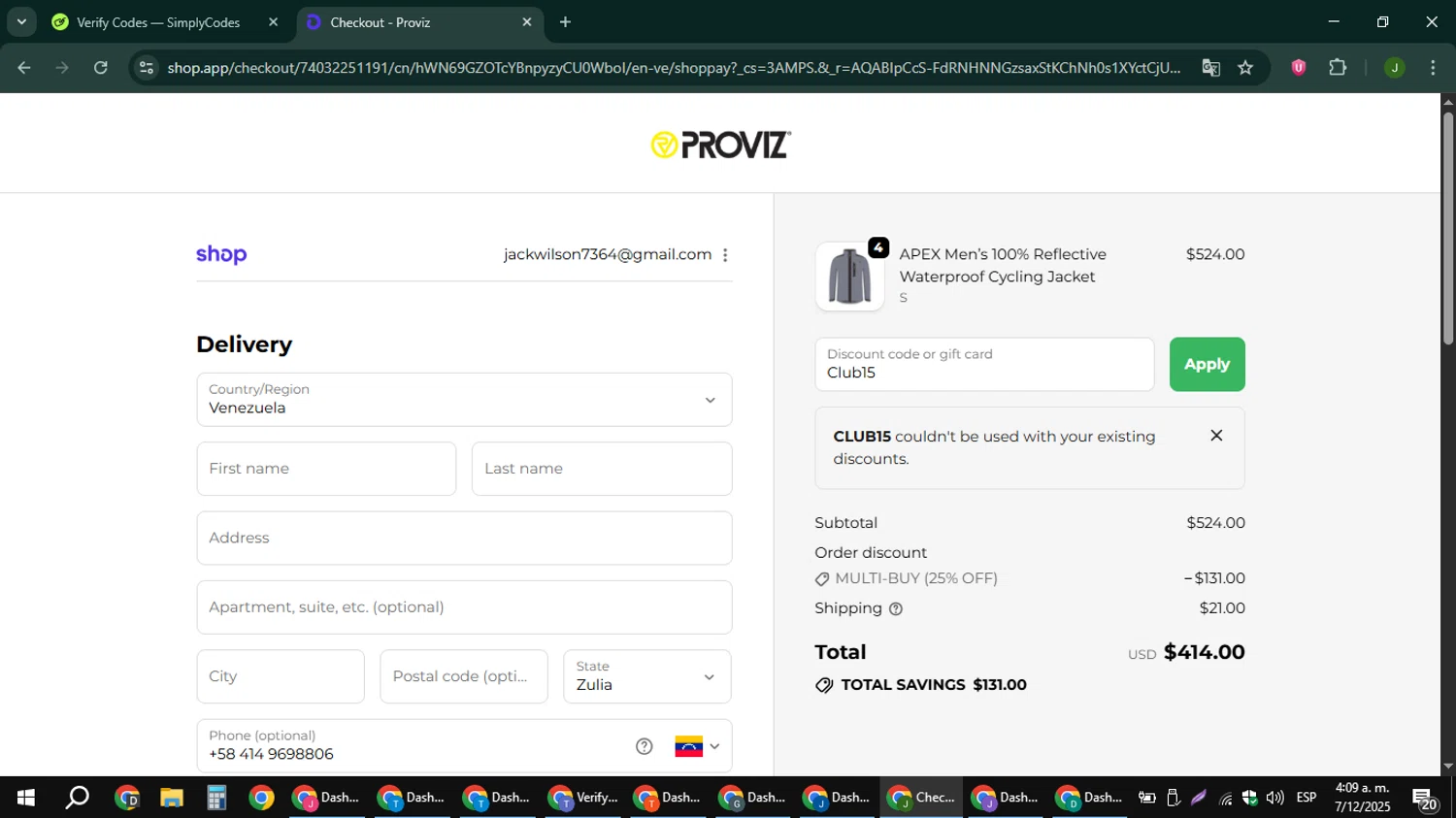Click the Postal code field

[464, 676]
